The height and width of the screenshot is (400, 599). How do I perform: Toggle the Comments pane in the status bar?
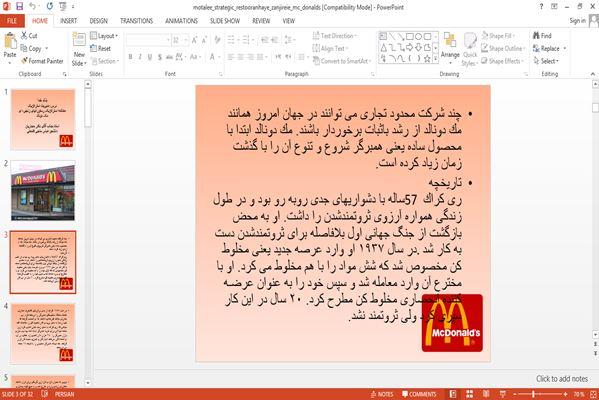pos(419,394)
